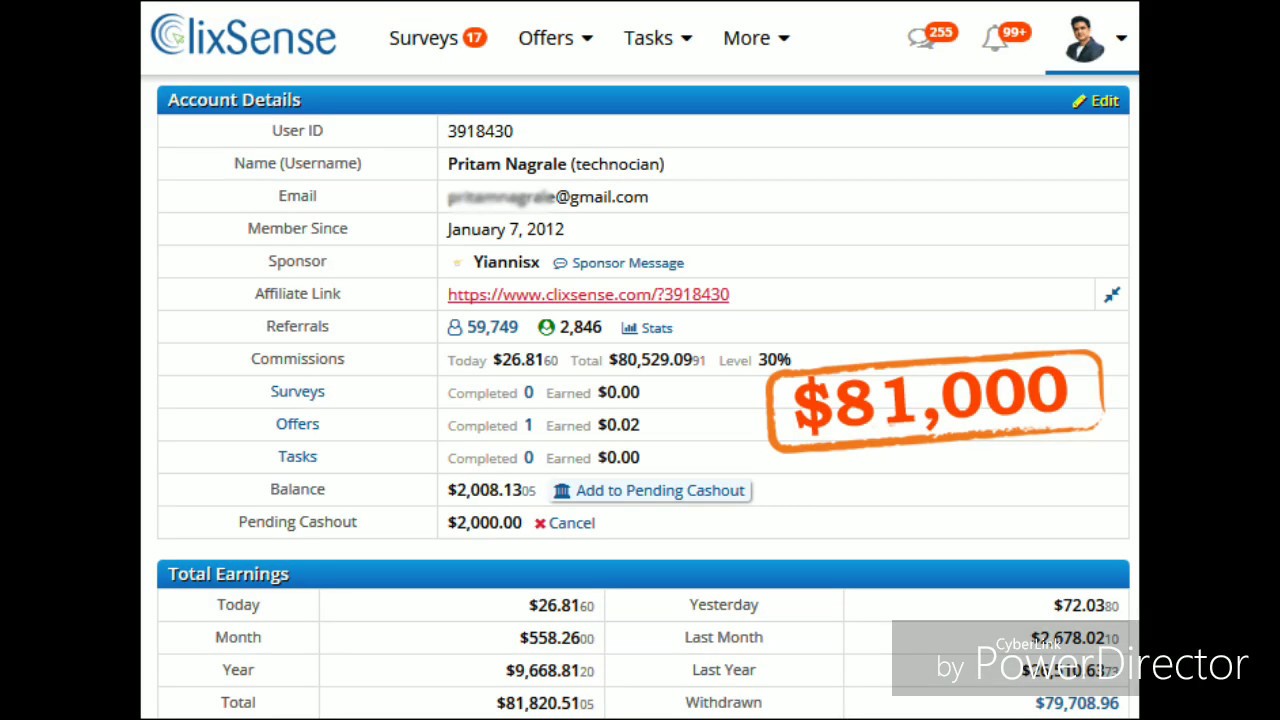Open the Surveys row link
1280x720 pixels.
point(297,391)
